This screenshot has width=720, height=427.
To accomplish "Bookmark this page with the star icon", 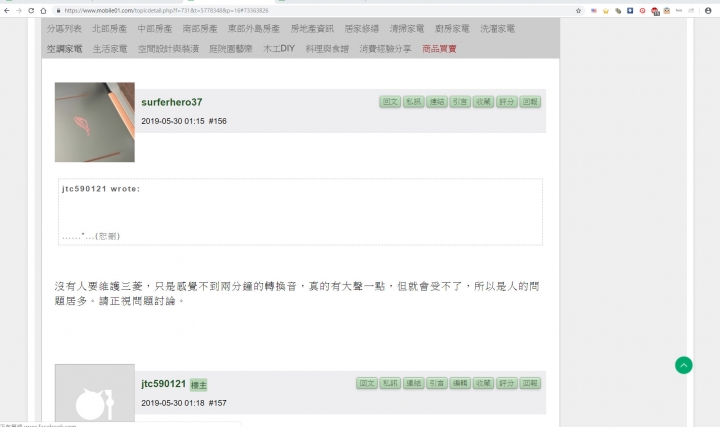I will [x=578, y=11].
